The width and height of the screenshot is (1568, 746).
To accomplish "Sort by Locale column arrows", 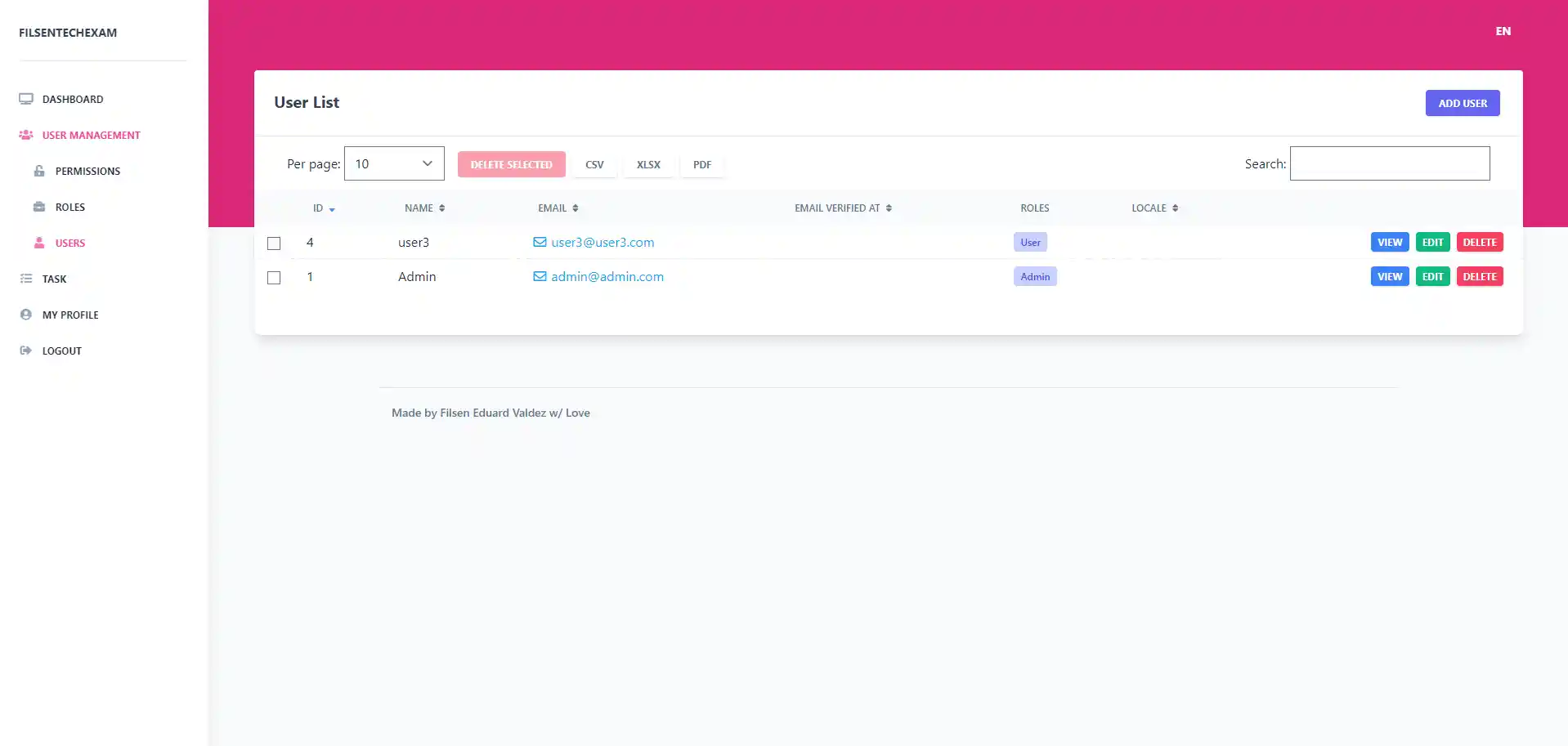I will (x=1175, y=208).
